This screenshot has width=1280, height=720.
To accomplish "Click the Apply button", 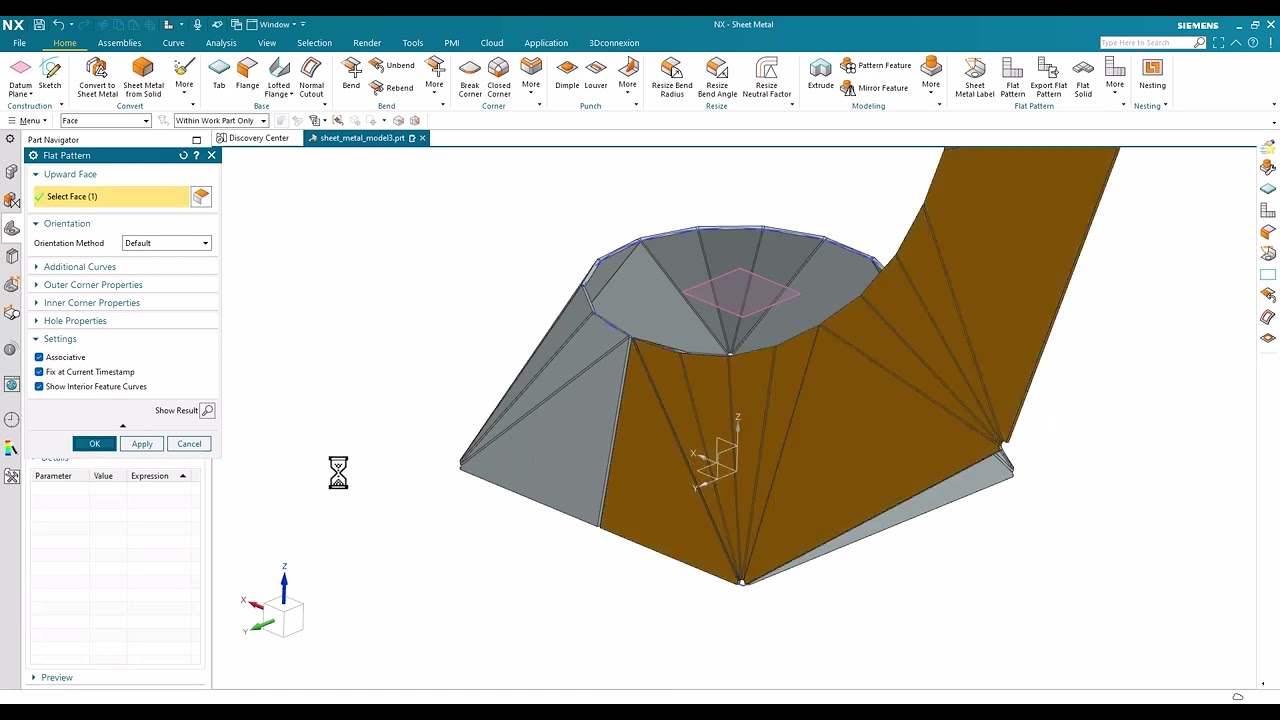I will pyautogui.click(x=142, y=444).
